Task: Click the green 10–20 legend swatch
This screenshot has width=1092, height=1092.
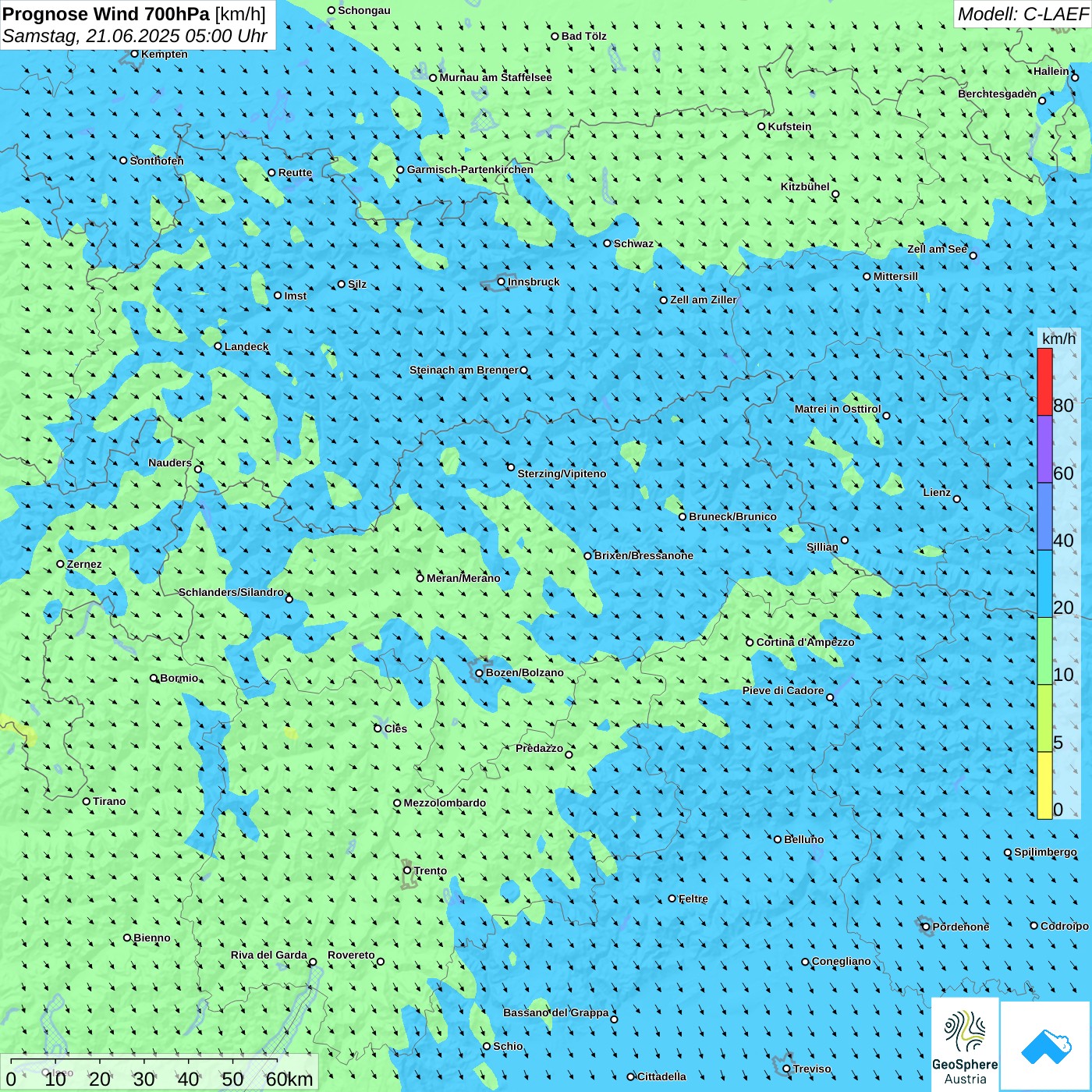Action: coord(1044,651)
